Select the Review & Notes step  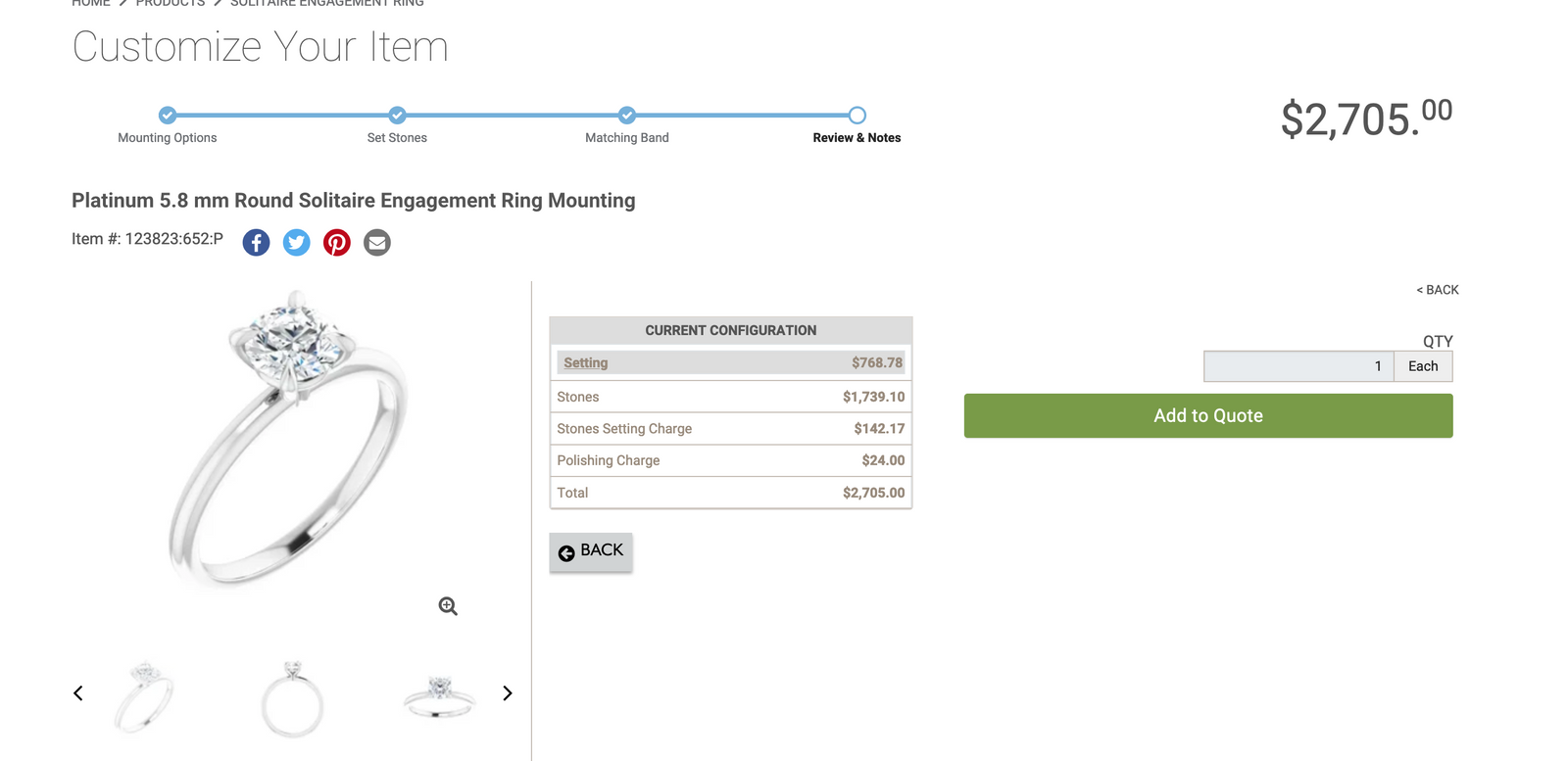(857, 116)
